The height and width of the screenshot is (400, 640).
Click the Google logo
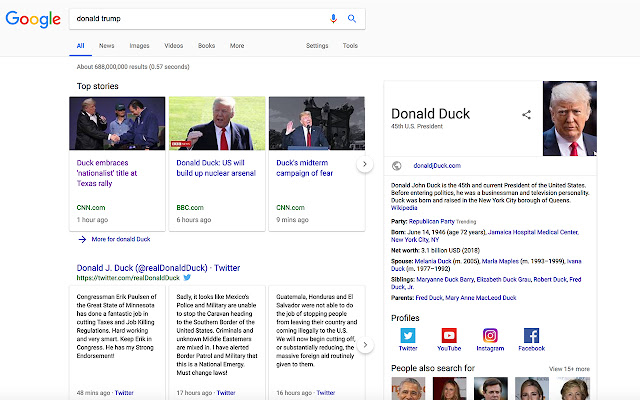pyautogui.click(x=33, y=19)
